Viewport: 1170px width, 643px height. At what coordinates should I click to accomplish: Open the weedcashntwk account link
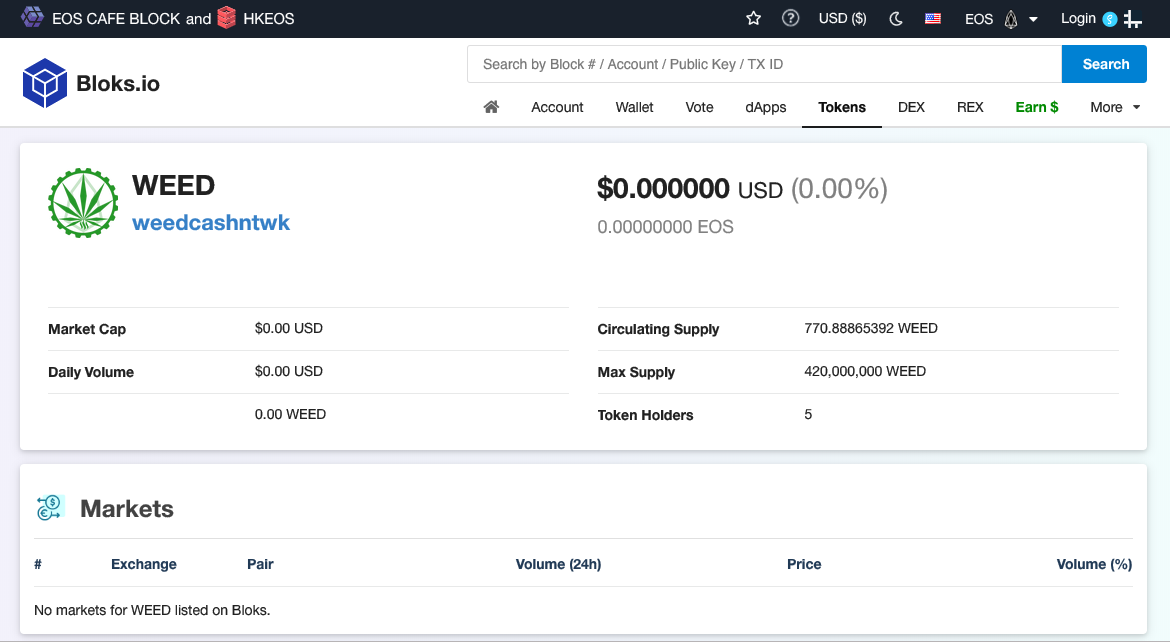[x=211, y=222]
